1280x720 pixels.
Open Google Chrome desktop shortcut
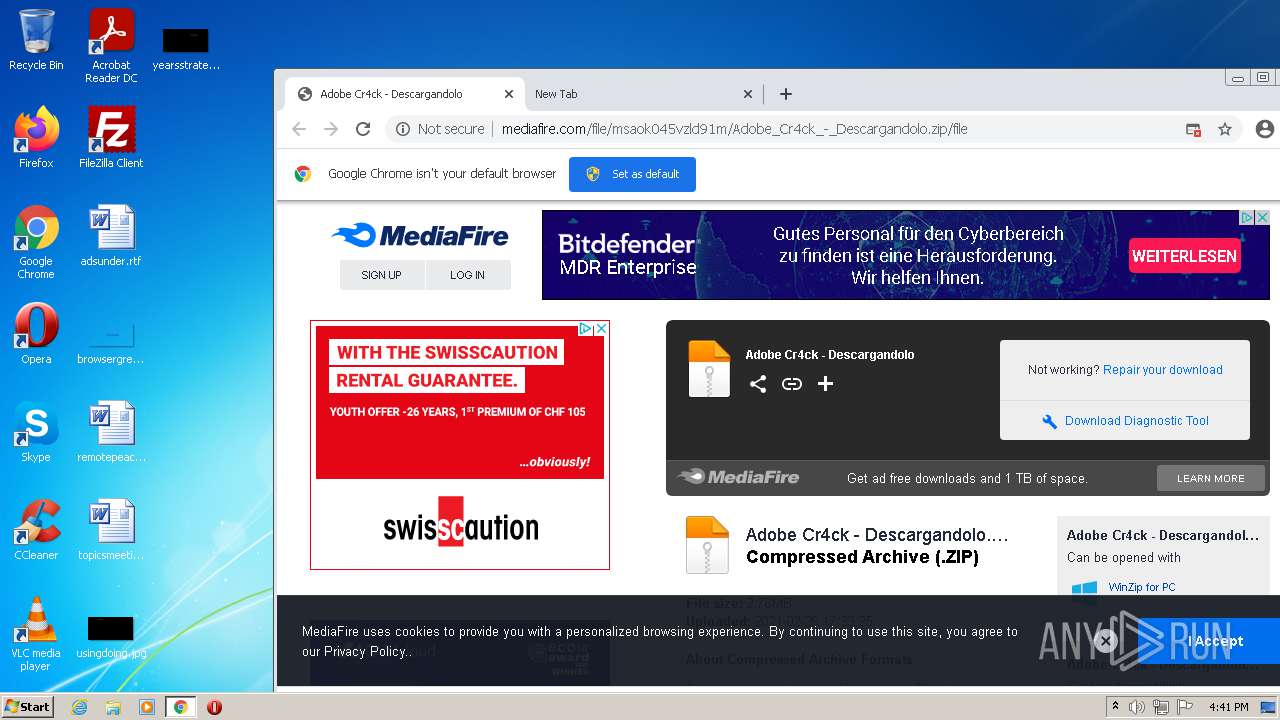point(36,242)
